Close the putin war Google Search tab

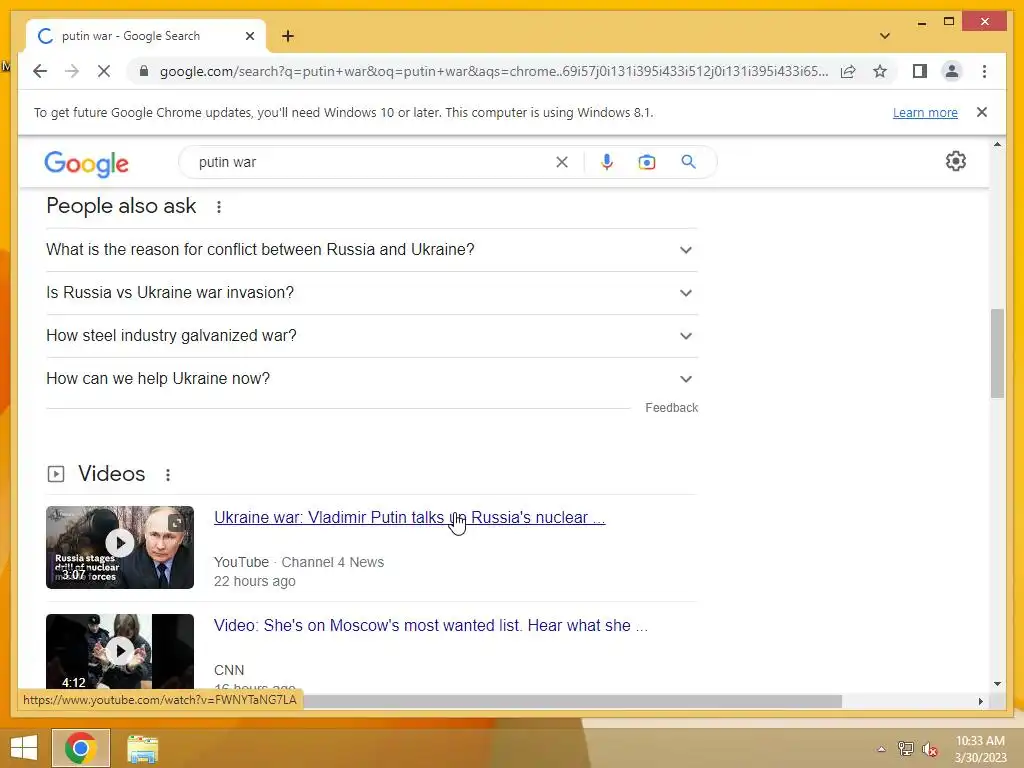[249, 36]
